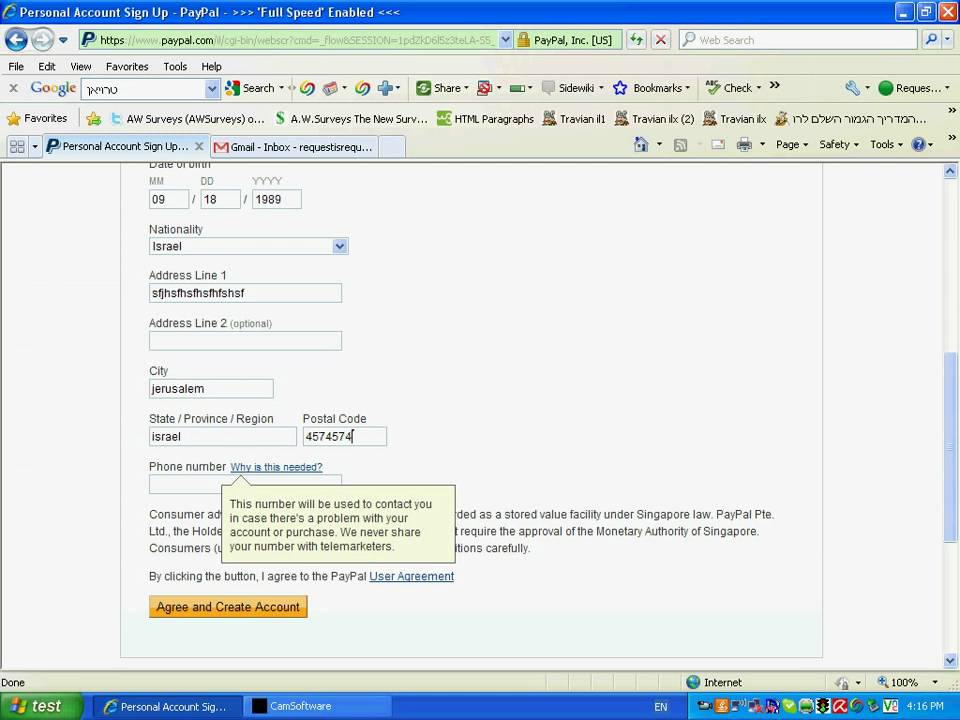Image resolution: width=960 pixels, height=720 pixels.
Task: Close the Google Toolbar with X
Action: tap(13, 88)
